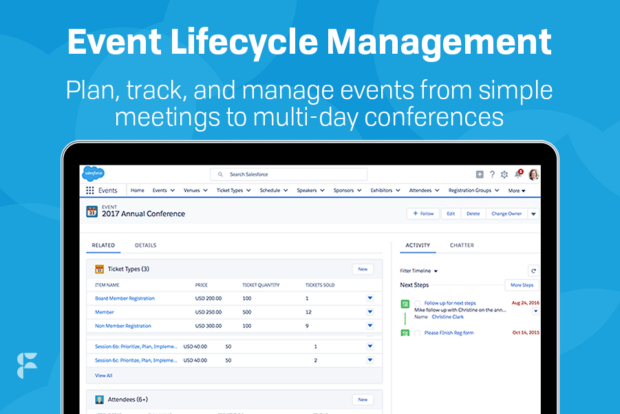Viewport: 620px width, 414px height.
Task: Check the Follow up for next steps task
Action: coord(417,303)
